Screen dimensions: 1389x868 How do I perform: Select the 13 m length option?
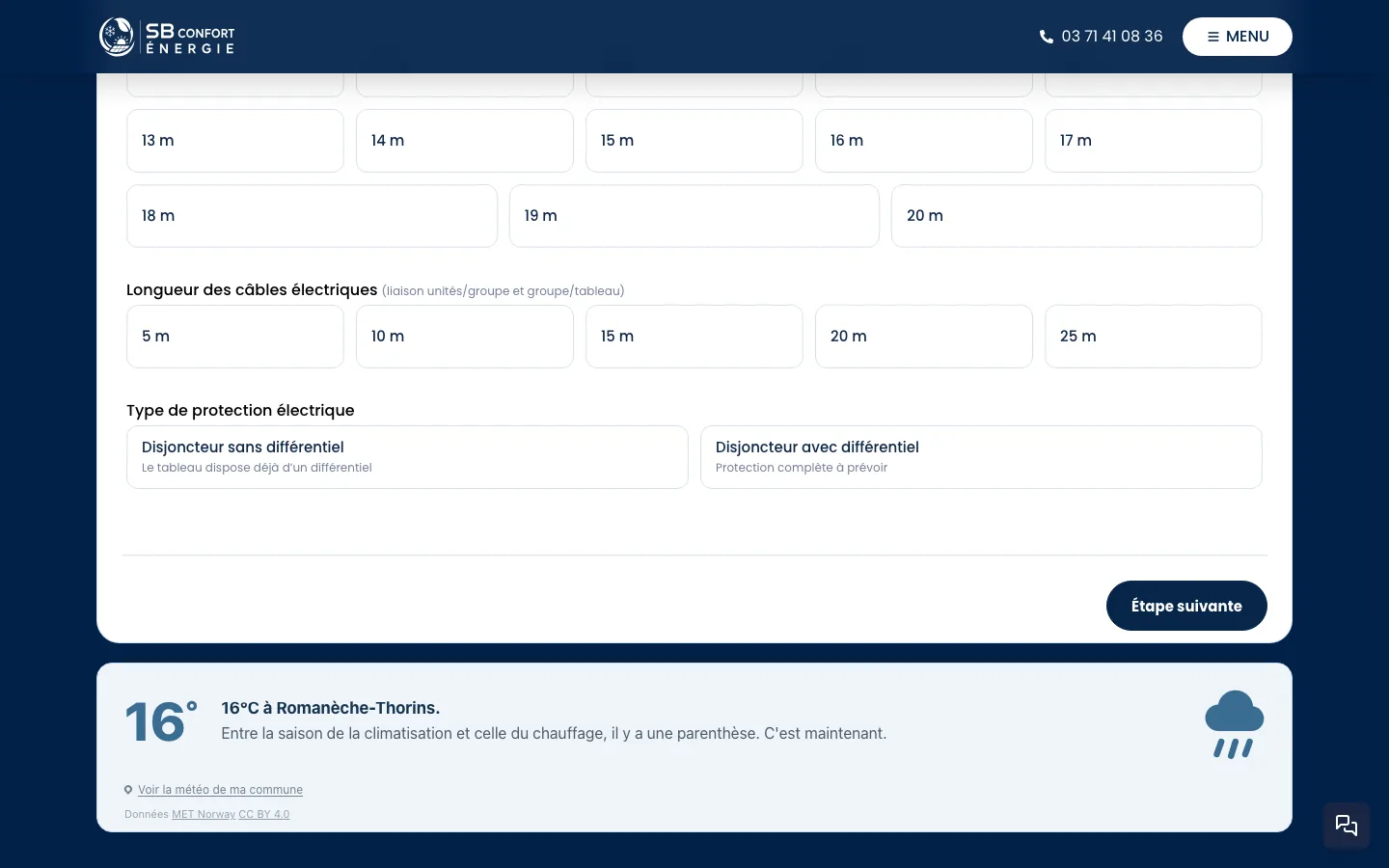(x=235, y=141)
